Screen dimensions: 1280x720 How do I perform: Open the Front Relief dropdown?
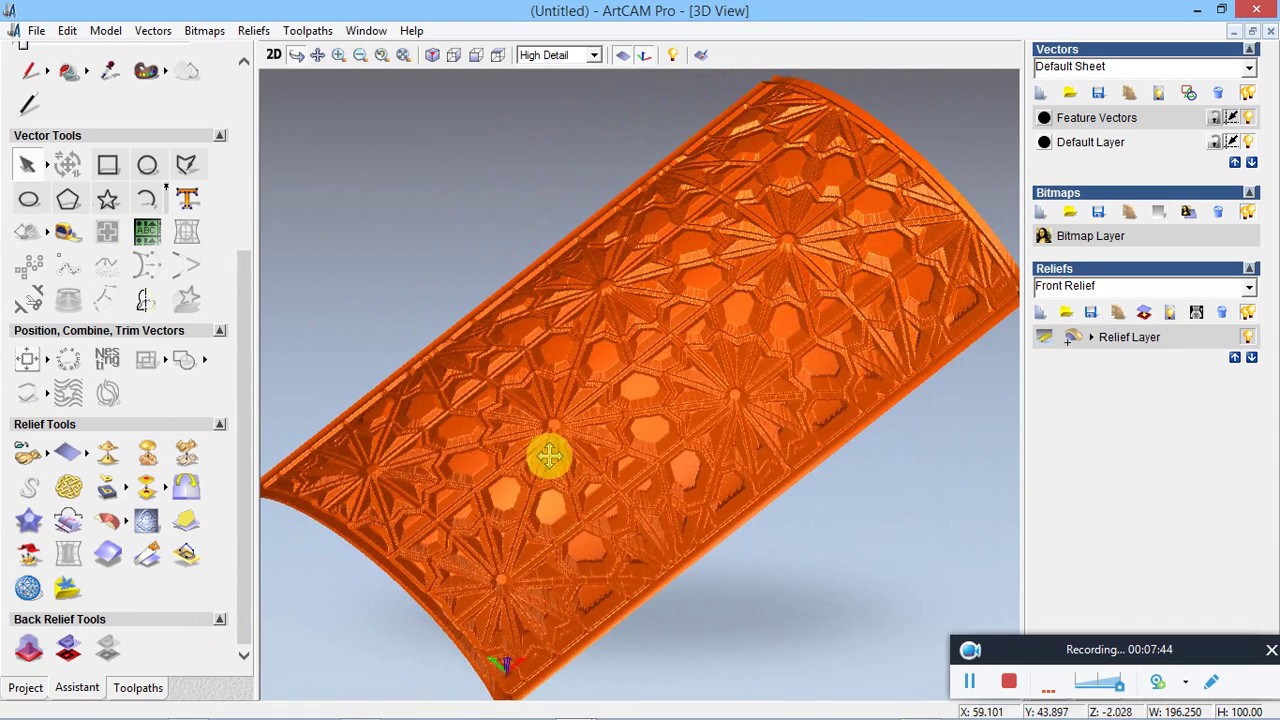1249,288
